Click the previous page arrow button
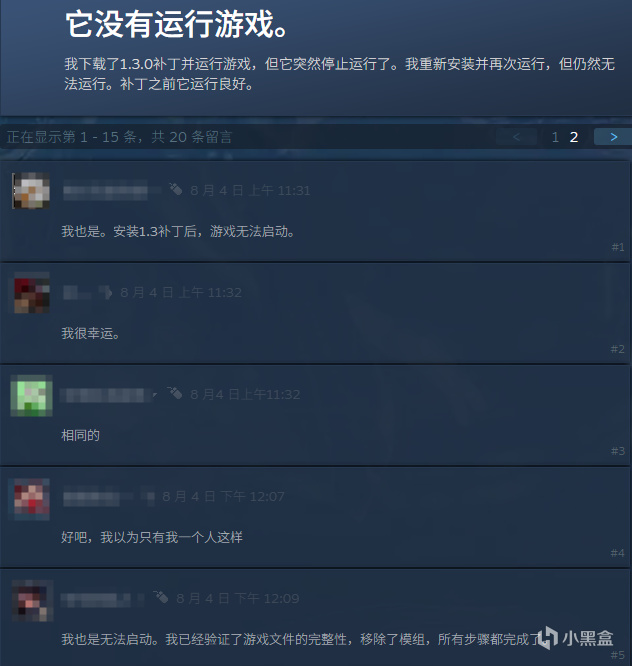632x666 pixels. (516, 137)
